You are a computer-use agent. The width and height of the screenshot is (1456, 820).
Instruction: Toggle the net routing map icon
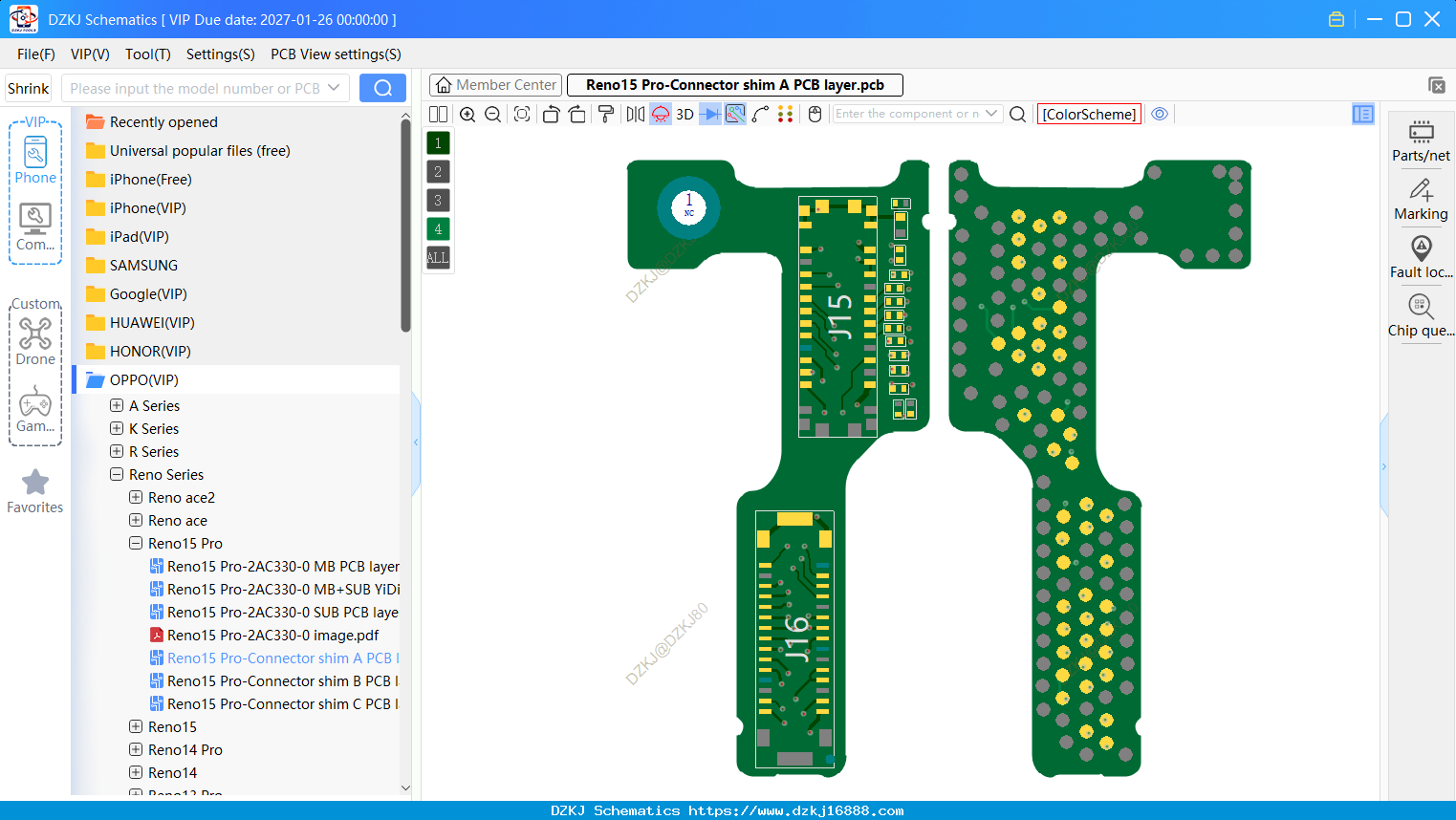[x=735, y=115]
